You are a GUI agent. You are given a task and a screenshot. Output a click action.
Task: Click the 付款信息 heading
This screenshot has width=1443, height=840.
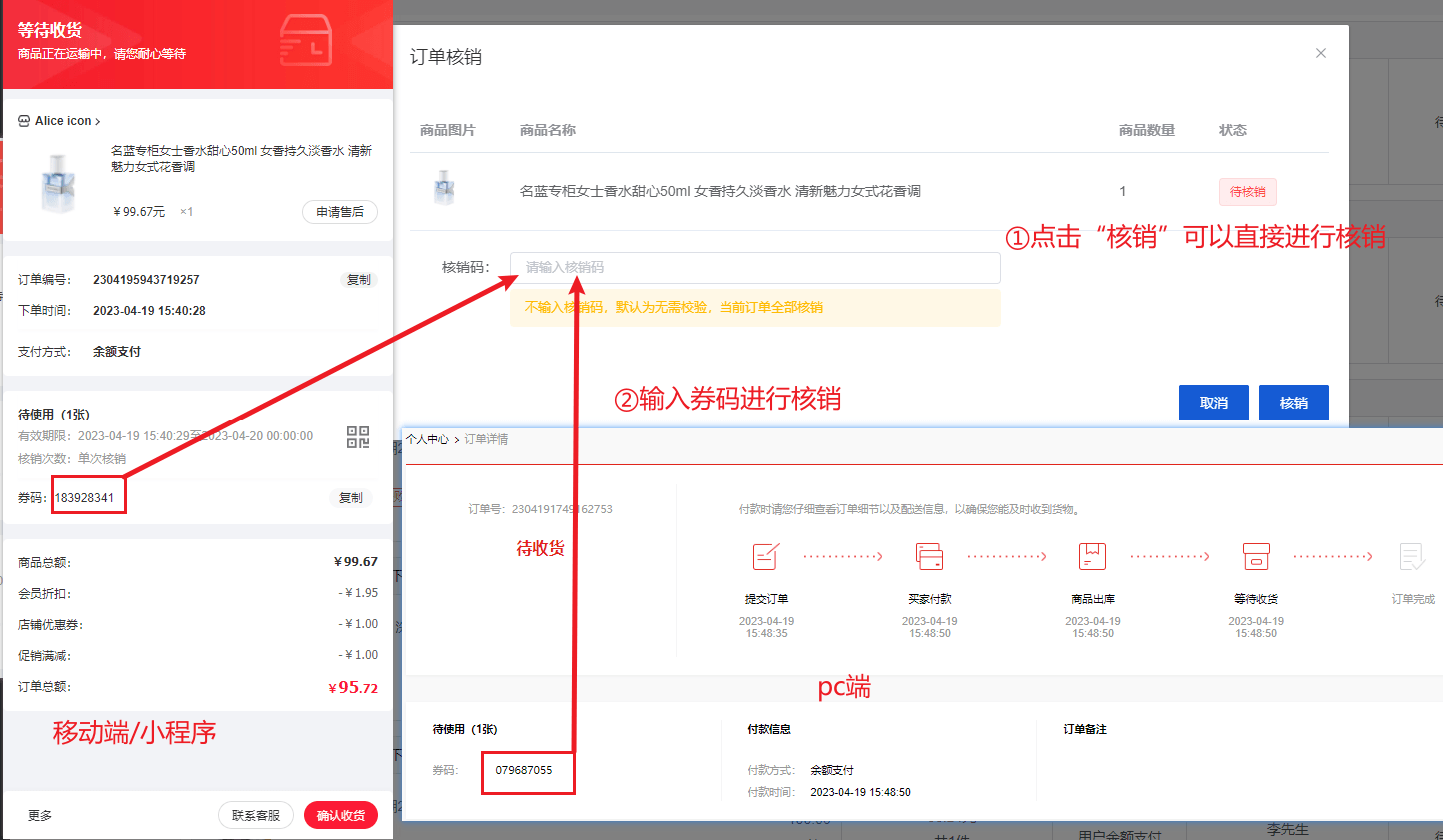(x=769, y=730)
